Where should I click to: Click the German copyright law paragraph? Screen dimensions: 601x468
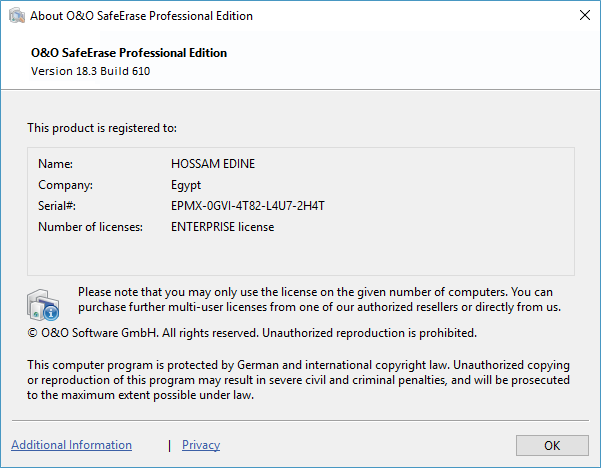[x=298, y=380]
